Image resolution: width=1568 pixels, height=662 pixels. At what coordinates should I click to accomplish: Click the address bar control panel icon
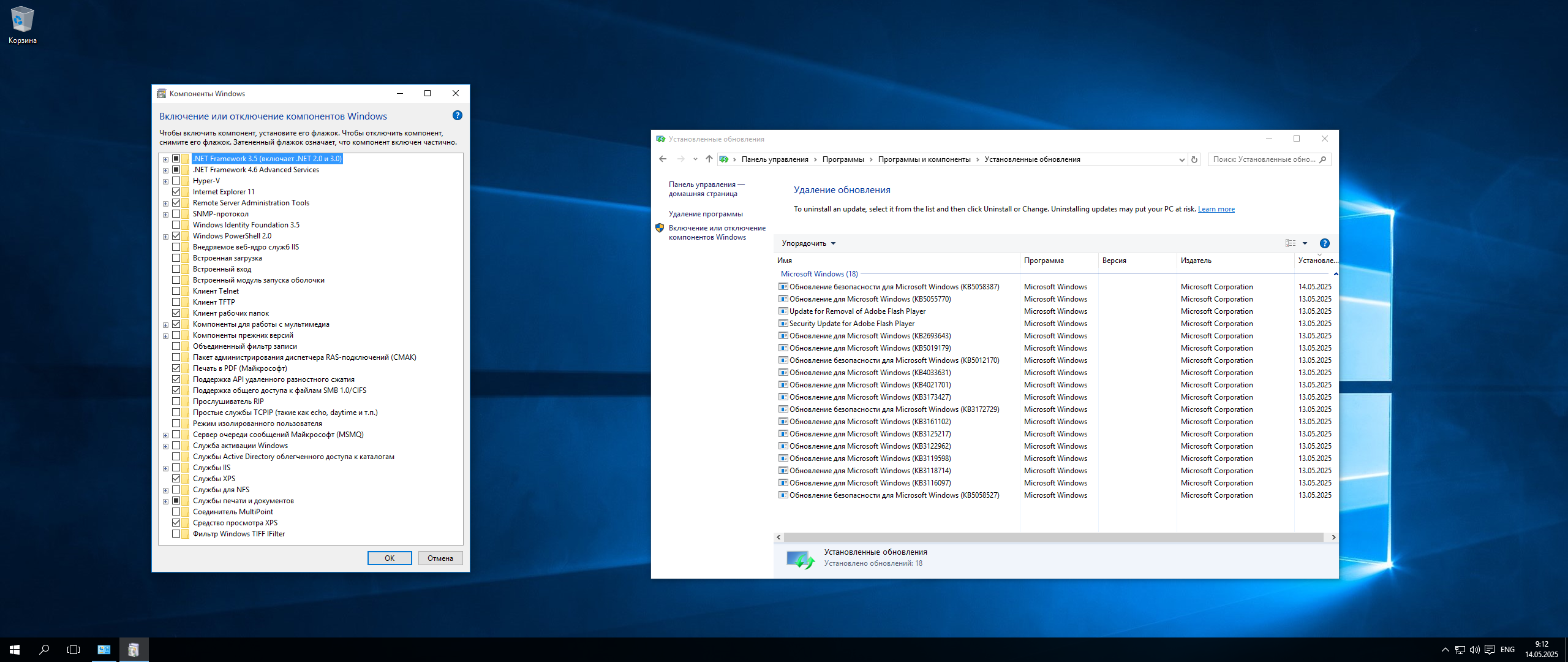tap(724, 159)
